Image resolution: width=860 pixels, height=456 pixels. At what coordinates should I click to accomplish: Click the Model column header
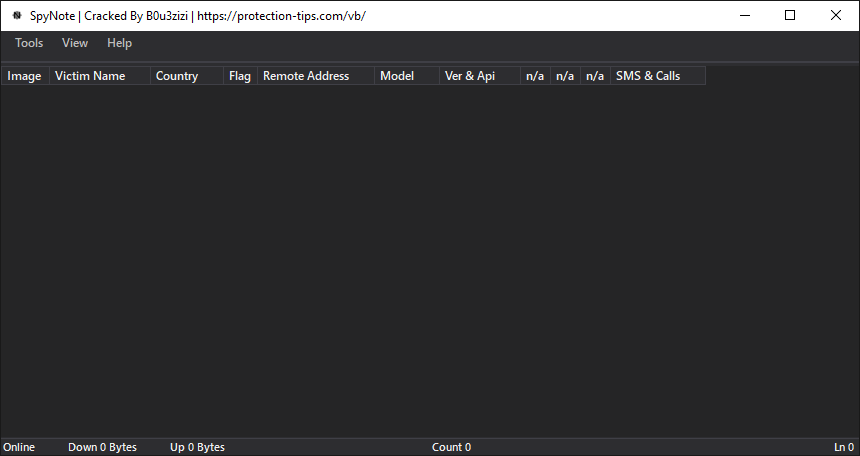tap(406, 76)
